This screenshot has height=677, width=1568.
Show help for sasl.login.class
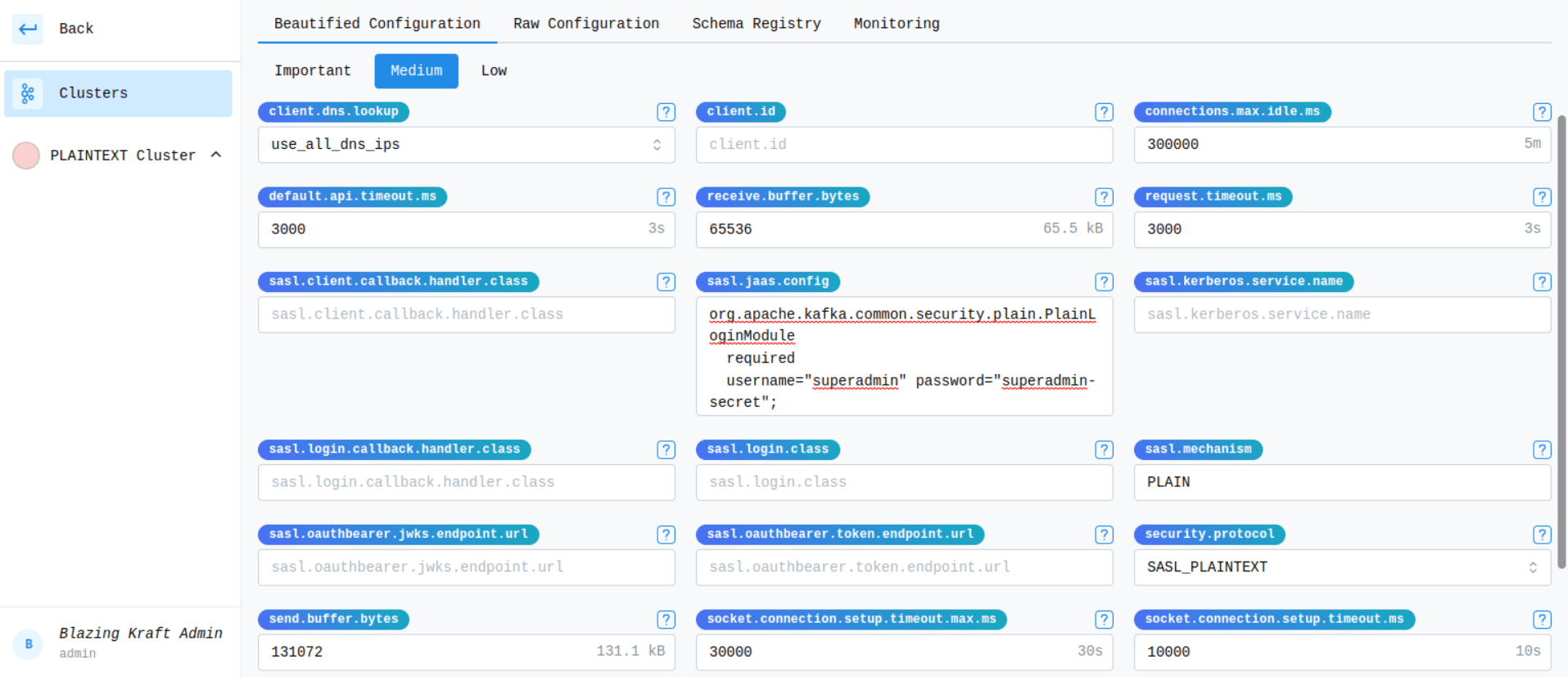point(1104,450)
